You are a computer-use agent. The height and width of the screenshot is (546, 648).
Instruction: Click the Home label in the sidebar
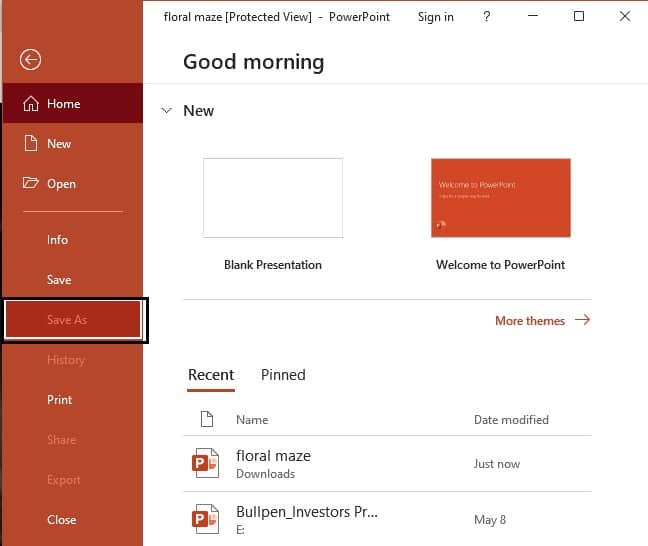tap(64, 104)
